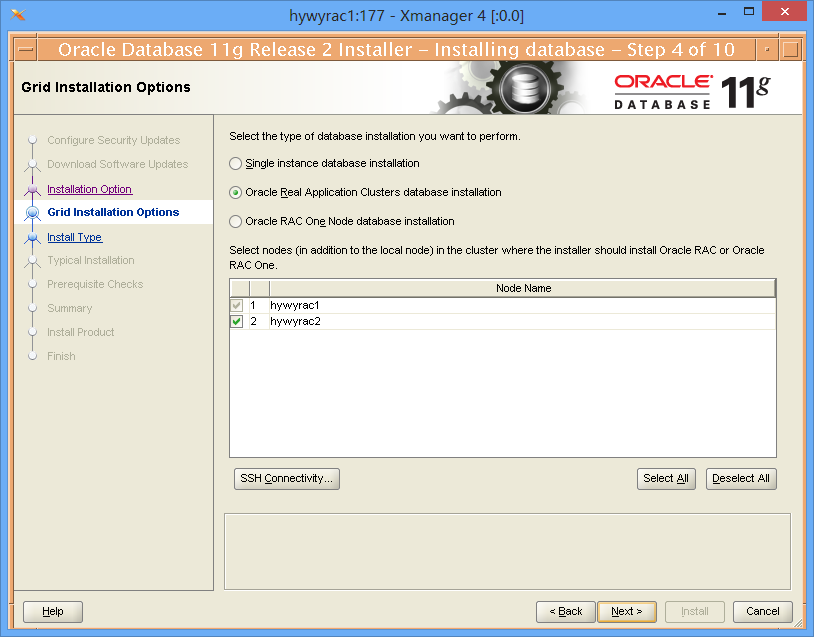Viewport: 814px width, 637px height.
Task: Click Grid Installation Options step marker icon
Action: coord(33,212)
